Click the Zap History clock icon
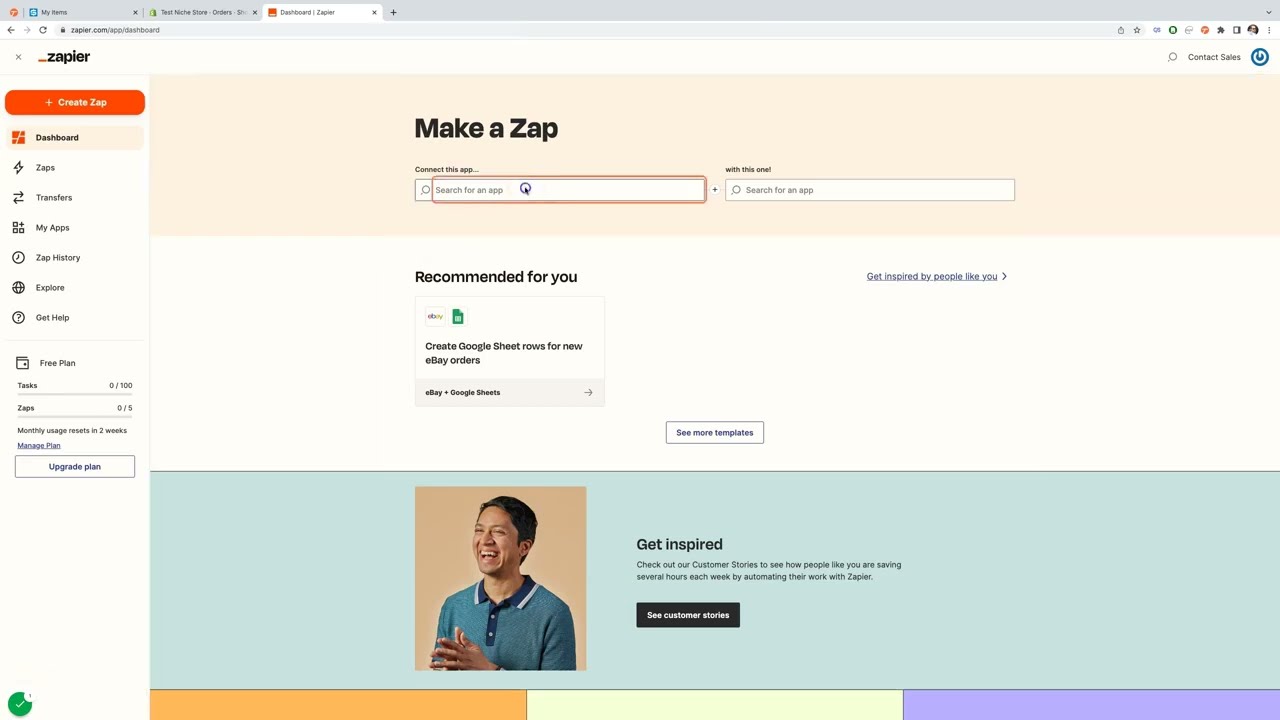The image size is (1280, 720). click(18, 257)
